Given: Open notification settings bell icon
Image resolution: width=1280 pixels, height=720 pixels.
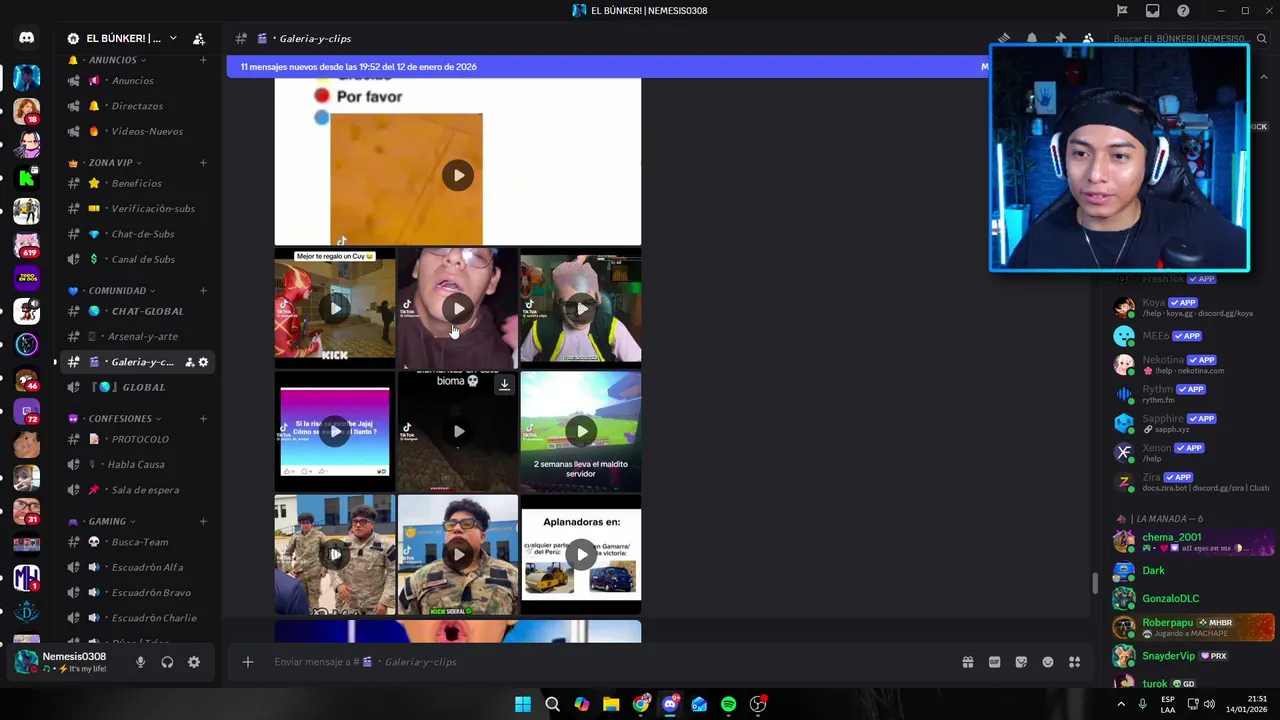Looking at the screenshot, I should tap(1032, 39).
